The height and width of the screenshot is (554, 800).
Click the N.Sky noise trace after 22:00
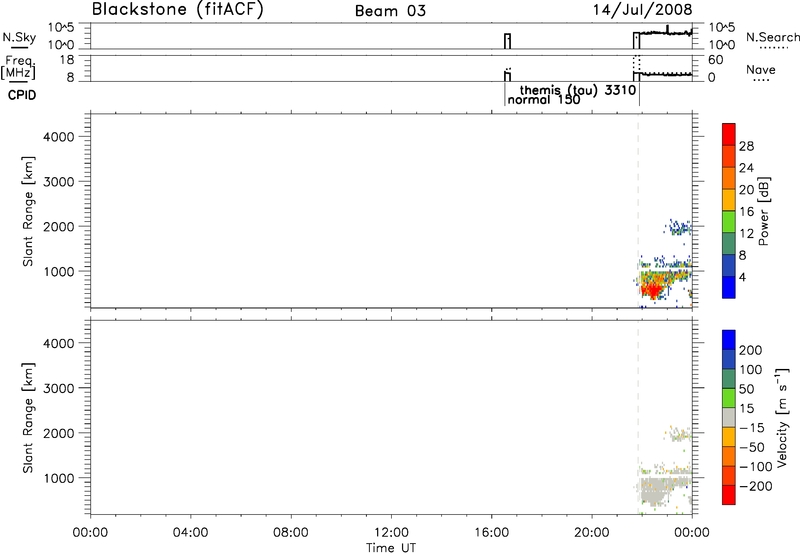point(666,33)
